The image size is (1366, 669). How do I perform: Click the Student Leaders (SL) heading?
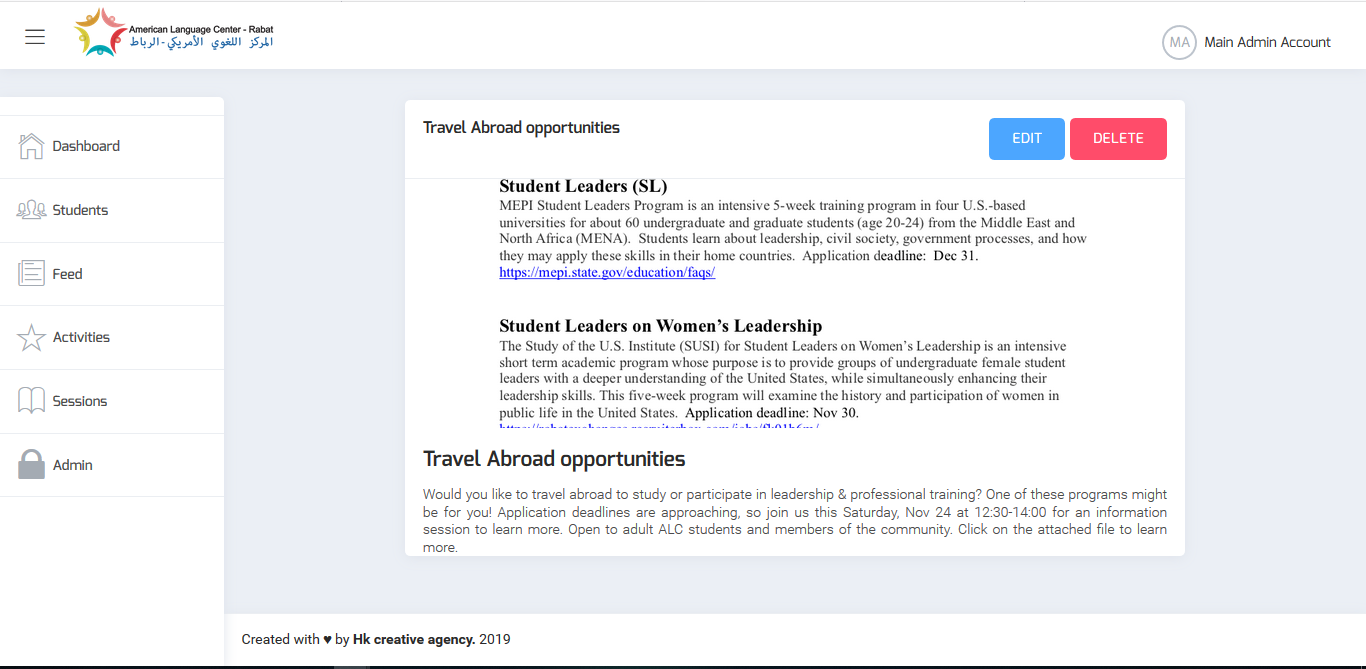click(583, 186)
